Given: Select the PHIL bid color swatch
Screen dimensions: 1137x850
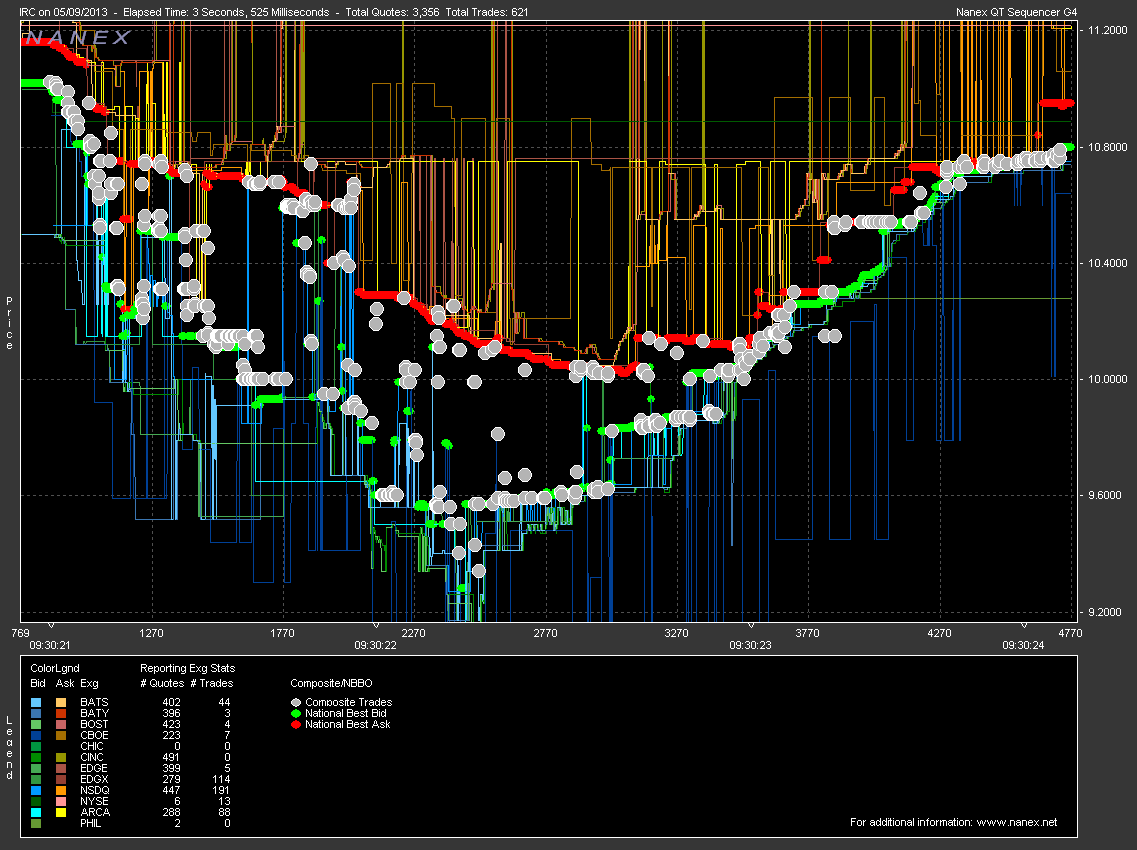Looking at the screenshot, I should [36, 823].
